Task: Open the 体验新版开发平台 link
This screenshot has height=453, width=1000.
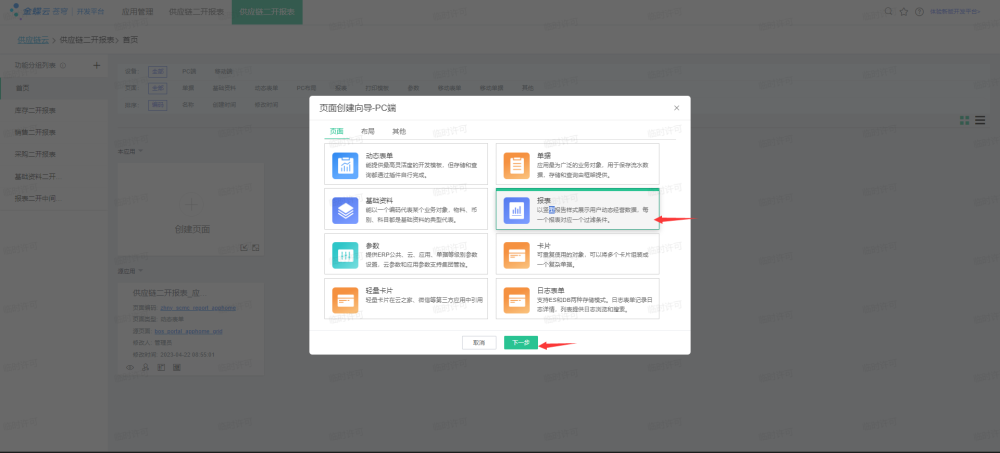Action: click(954, 11)
